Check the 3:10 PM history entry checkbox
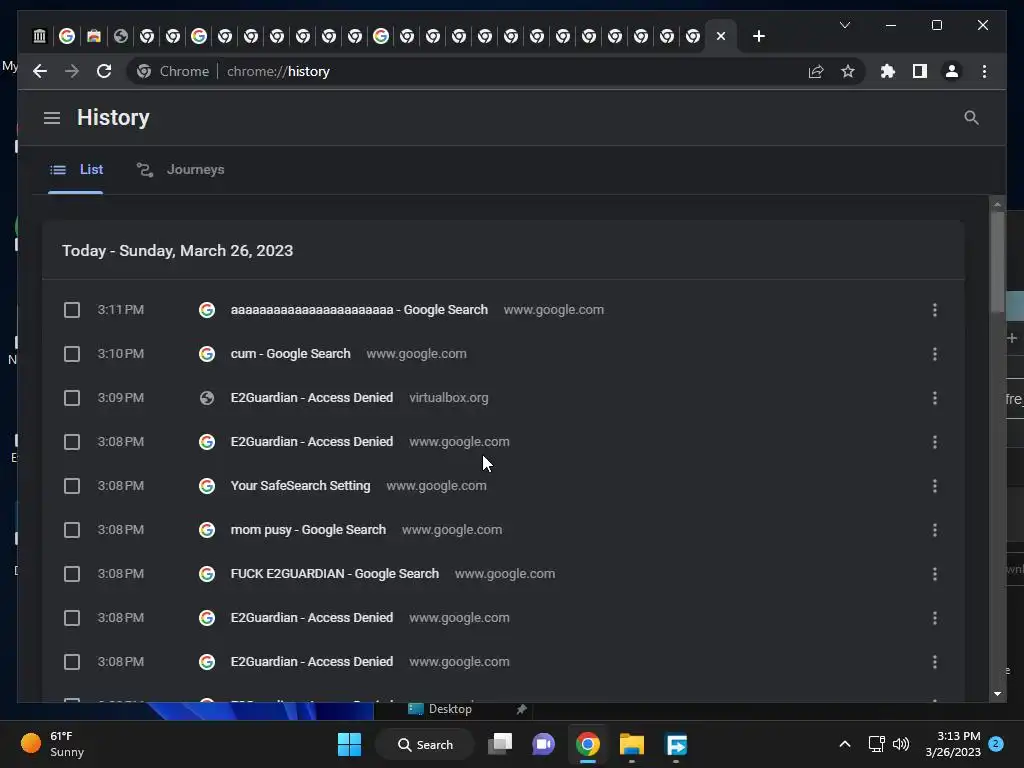This screenshot has height=768, width=1024. click(x=72, y=354)
